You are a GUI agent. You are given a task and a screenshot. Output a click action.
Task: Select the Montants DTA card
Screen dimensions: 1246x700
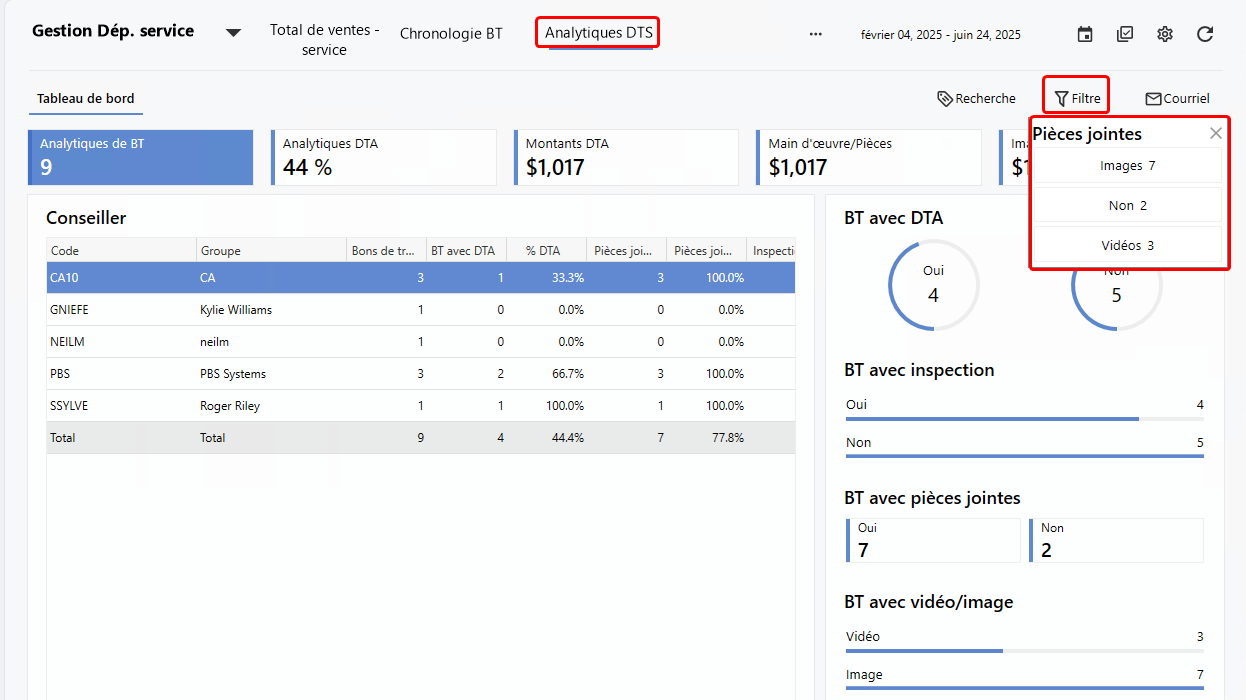click(626, 157)
